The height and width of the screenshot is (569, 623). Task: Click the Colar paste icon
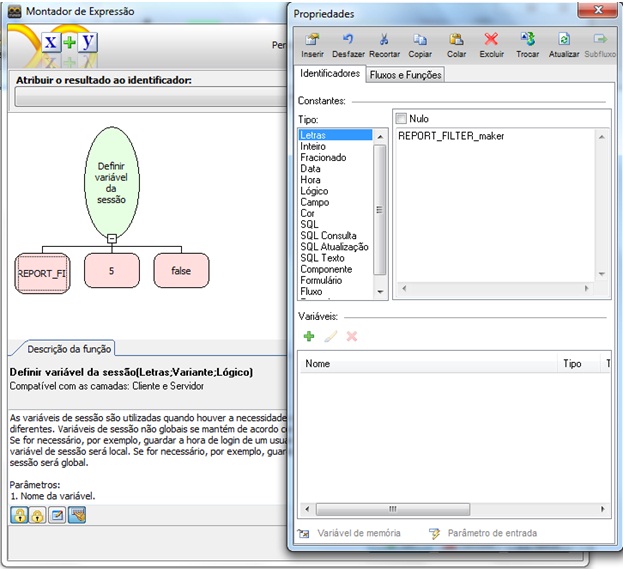(x=456, y=39)
